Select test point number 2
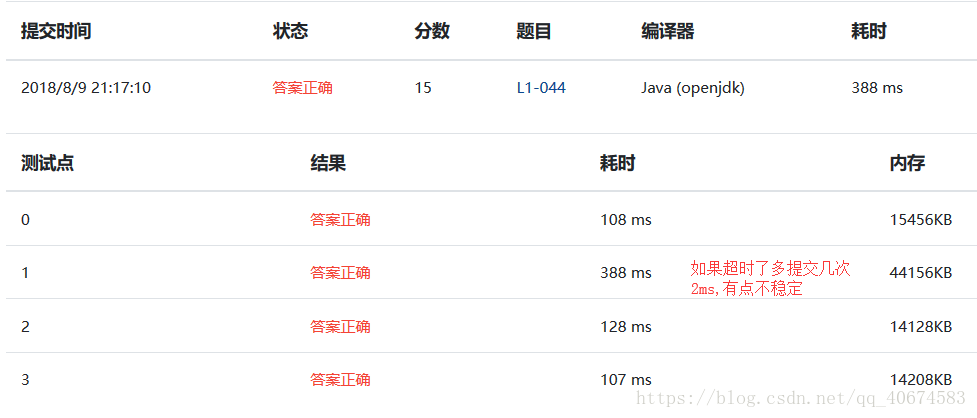This screenshot has width=977, height=418. pos(25,326)
